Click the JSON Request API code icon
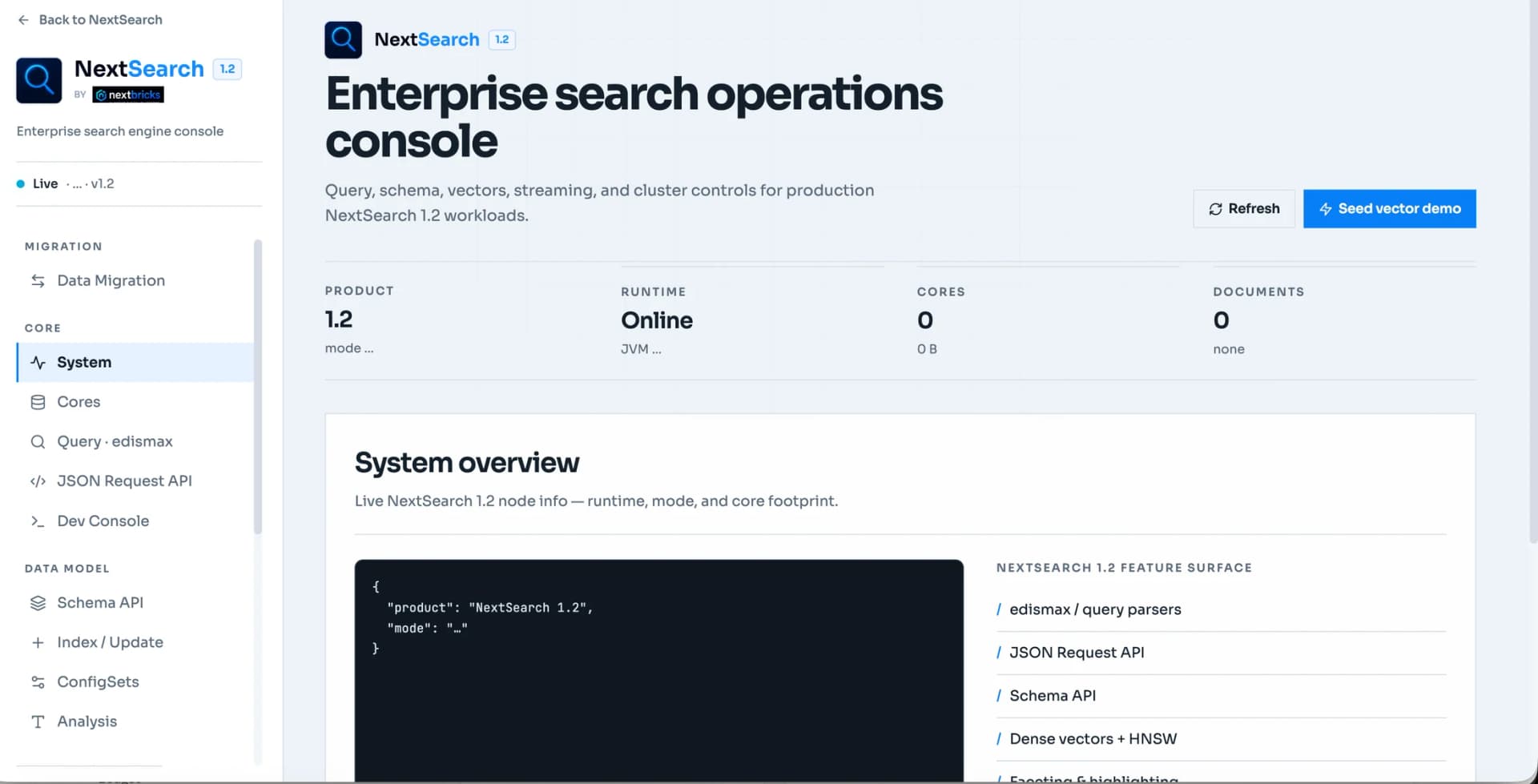 pyautogui.click(x=38, y=481)
